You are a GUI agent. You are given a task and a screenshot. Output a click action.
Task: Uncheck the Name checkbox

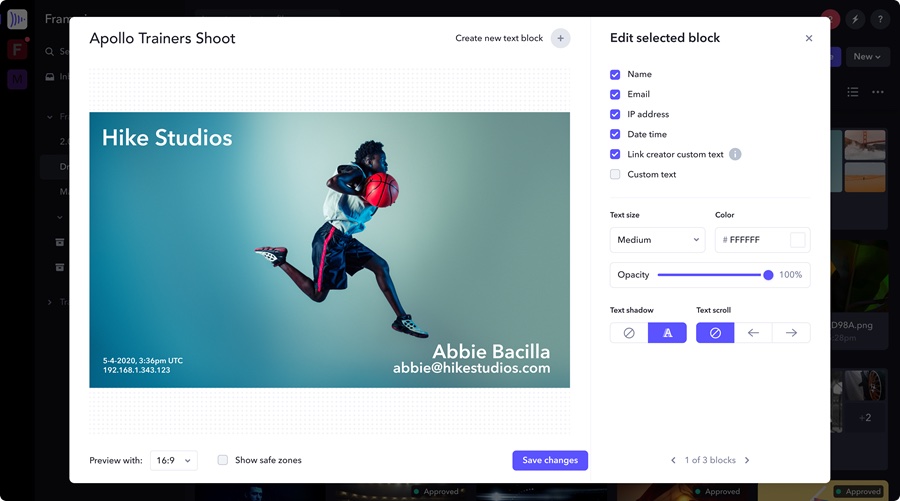[615, 74]
